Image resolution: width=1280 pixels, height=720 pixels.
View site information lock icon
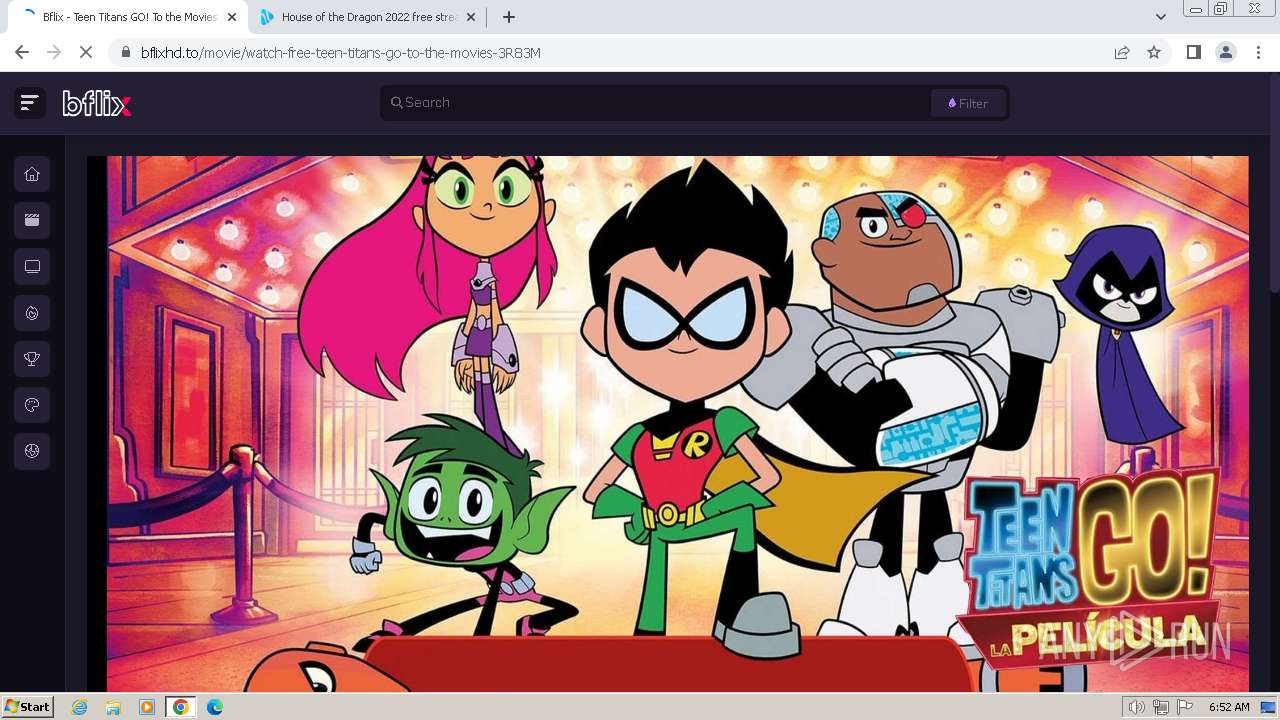(126, 53)
